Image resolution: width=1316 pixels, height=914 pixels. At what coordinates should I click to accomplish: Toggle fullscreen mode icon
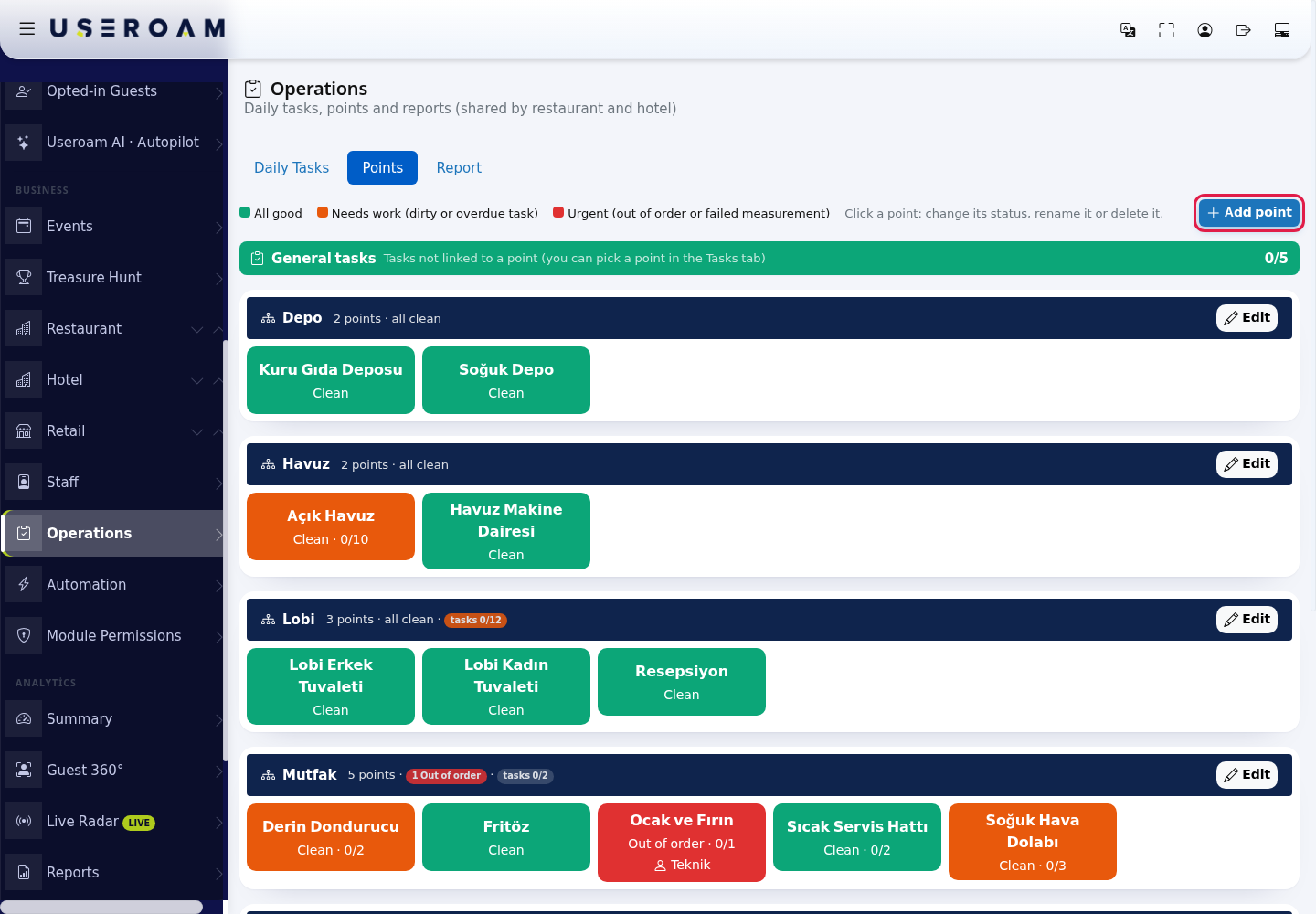(1166, 30)
